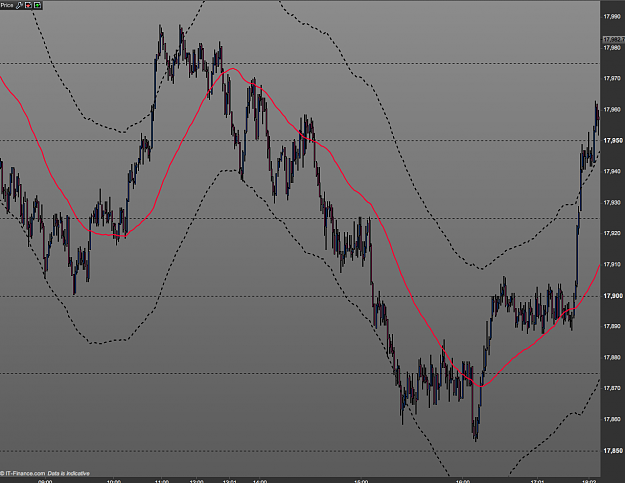Click the 17,990 price axis label

coord(612,16)
